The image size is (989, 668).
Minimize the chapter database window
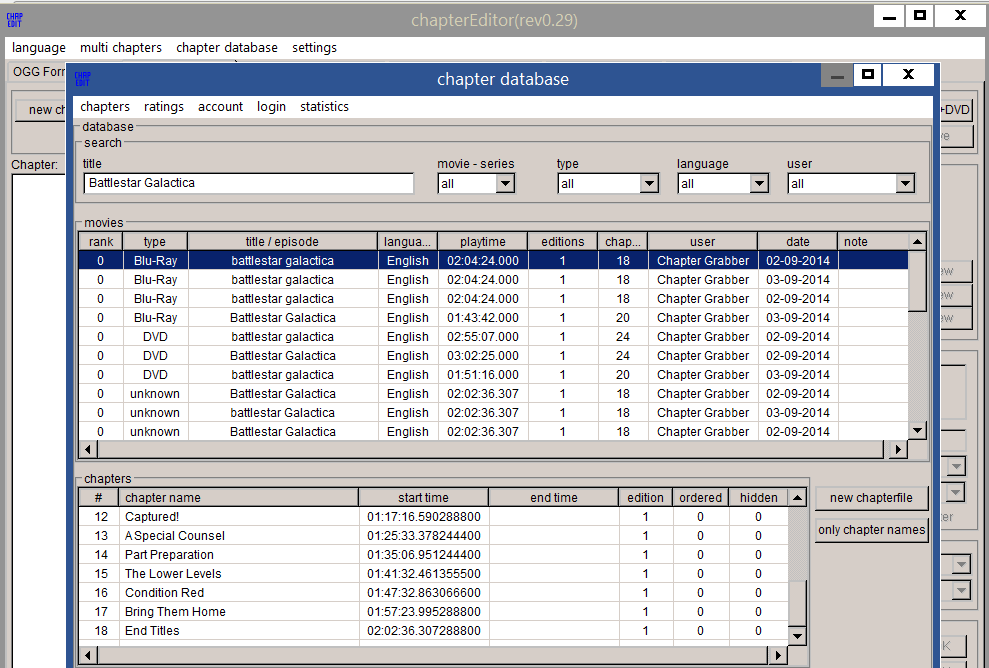pyautogui.click(x=837, y=75)
